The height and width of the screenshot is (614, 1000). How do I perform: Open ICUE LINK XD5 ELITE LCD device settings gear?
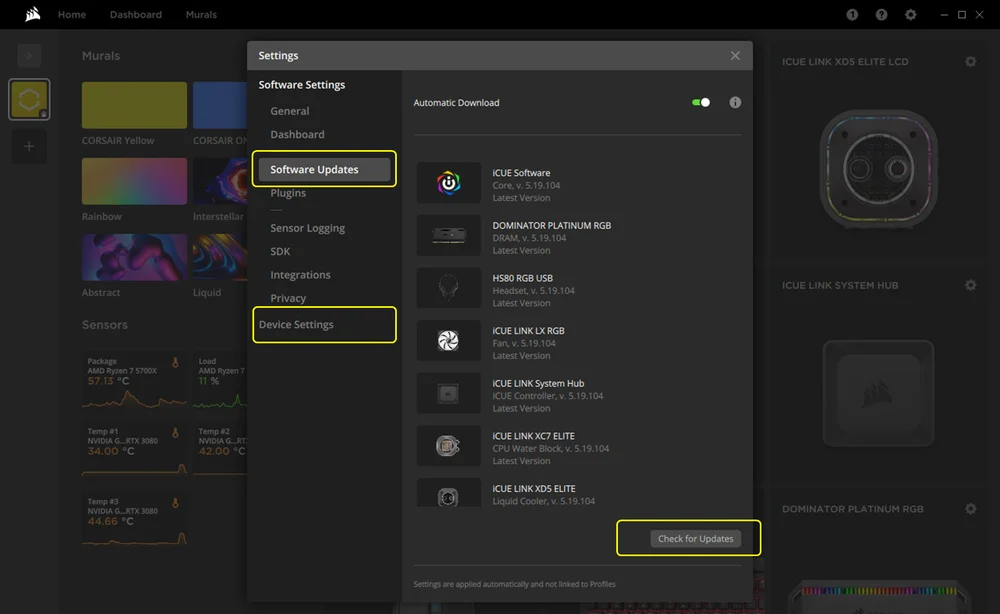(x=970, y=61)
